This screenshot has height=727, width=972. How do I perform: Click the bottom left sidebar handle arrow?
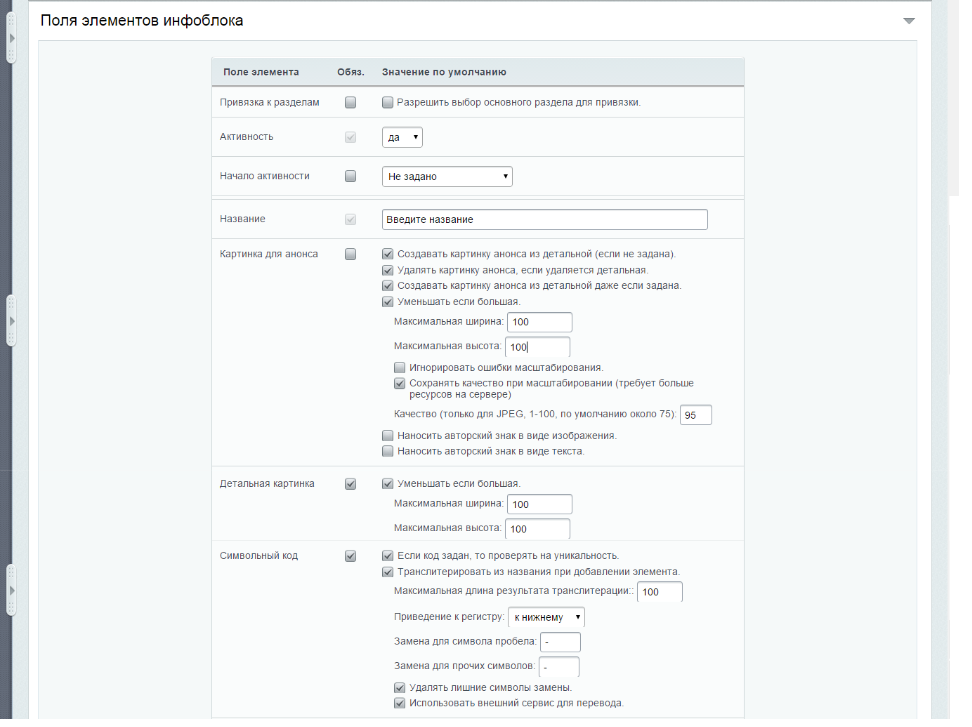[x=11, y=591]
